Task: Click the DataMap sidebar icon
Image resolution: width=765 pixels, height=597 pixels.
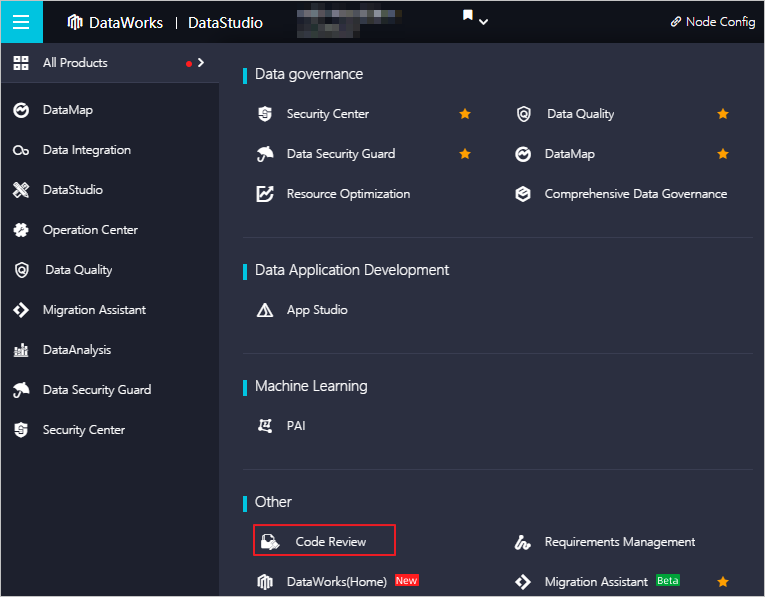Action: click(21, 110)
